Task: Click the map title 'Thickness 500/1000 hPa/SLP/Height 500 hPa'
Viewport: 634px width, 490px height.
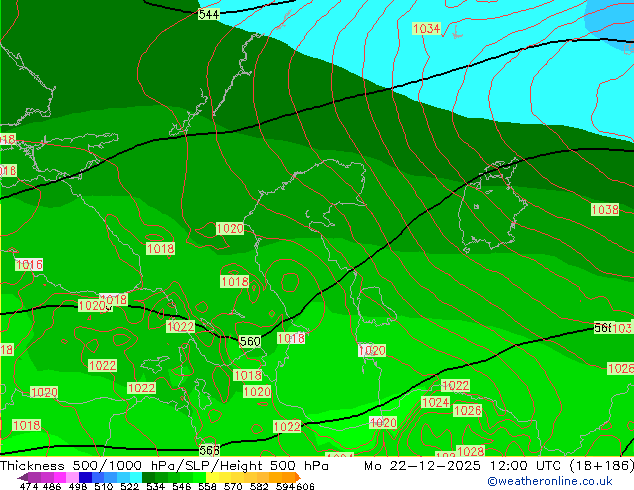Action: coord(164,466)
